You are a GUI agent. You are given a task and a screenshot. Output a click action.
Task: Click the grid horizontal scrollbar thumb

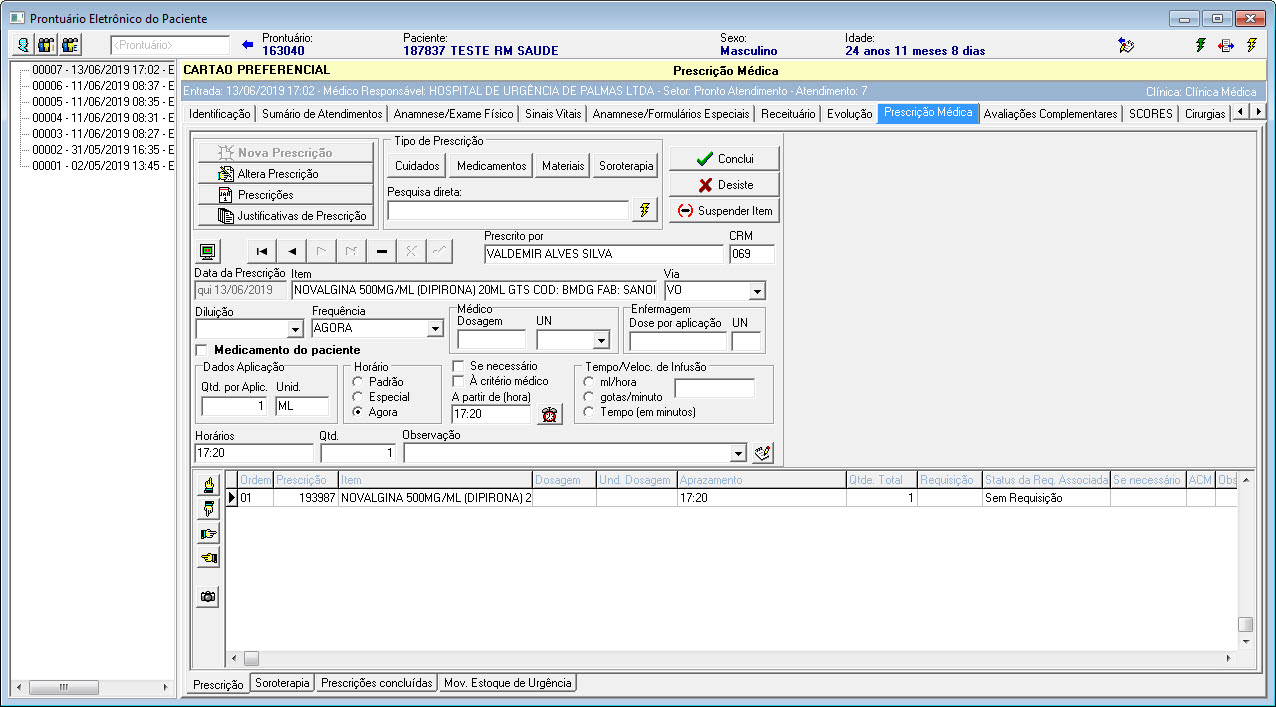tap(251, 658)
